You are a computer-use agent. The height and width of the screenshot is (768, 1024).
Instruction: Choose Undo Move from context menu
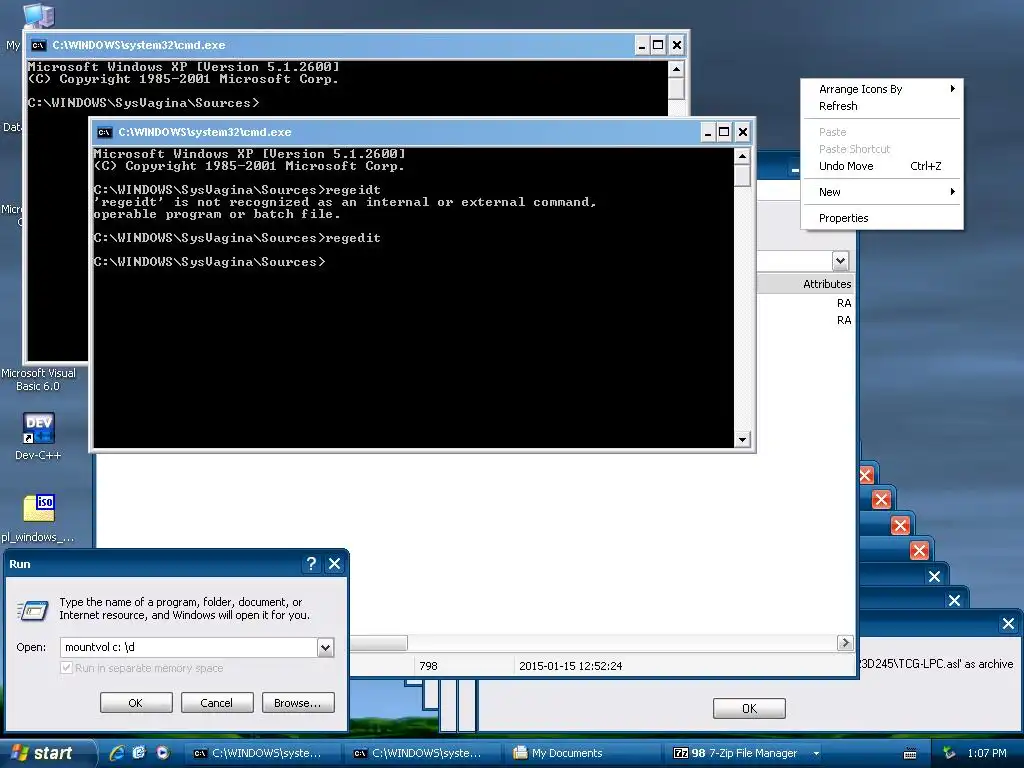click(x=882, y=166)
